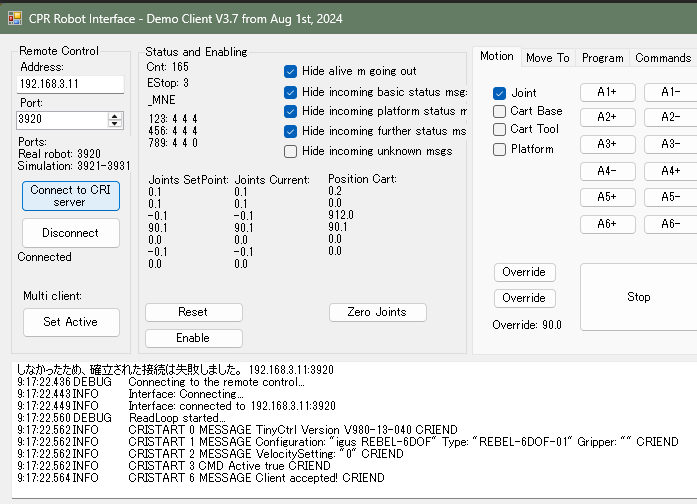Click the app icon in title bar
The image size is (697, 504).
point(15,16)
